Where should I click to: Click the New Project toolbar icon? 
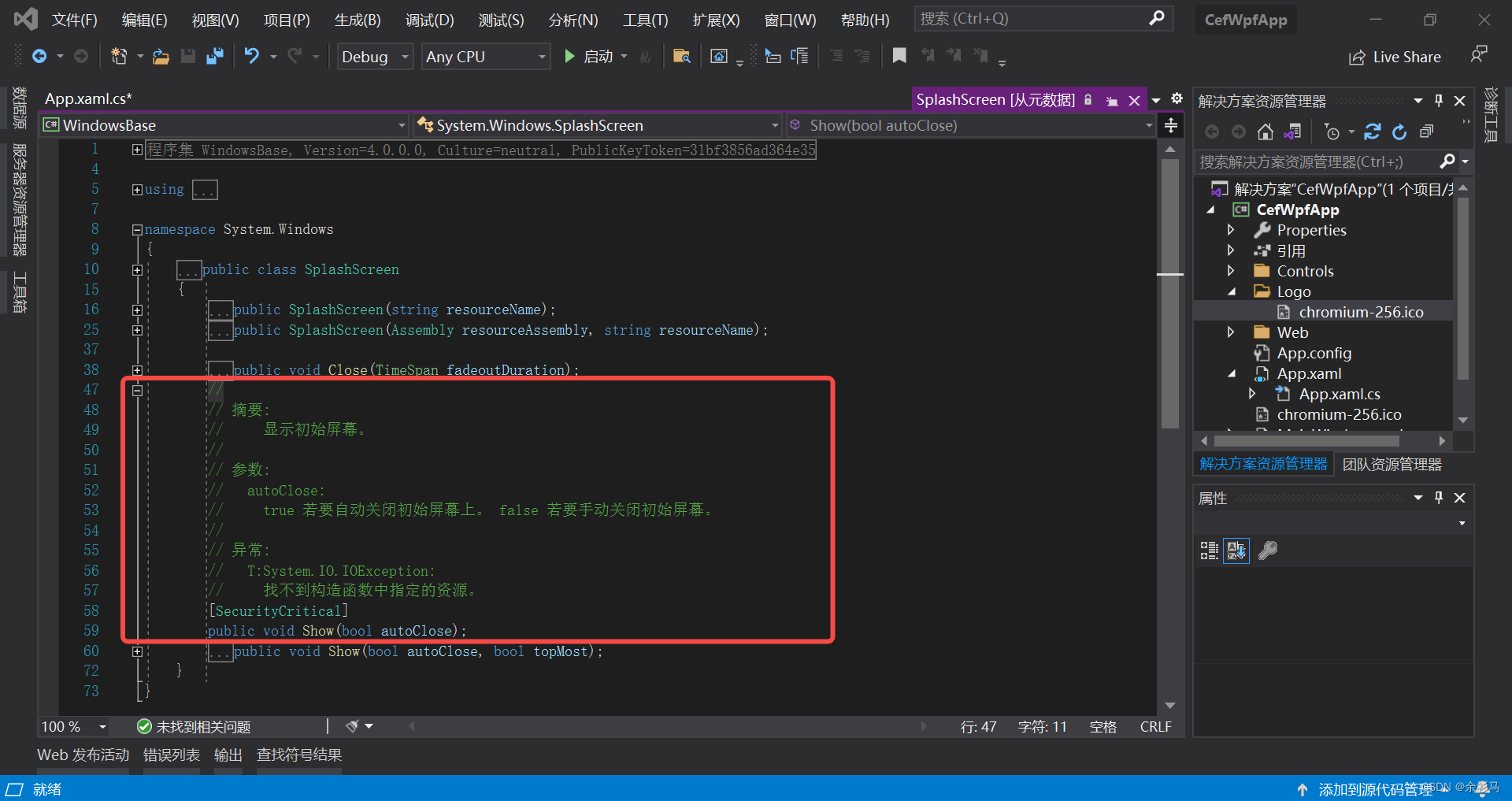(x=117, y=56)
